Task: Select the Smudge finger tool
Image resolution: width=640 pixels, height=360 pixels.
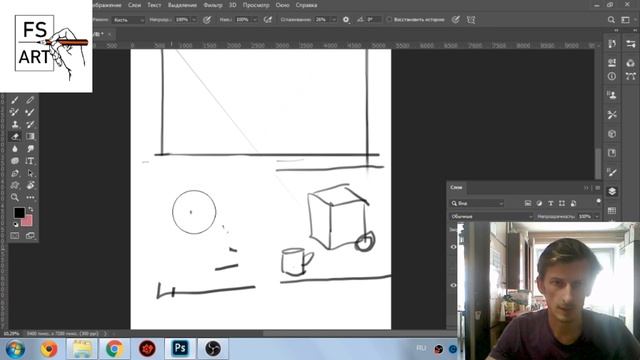Action: pyautogui.click(x=30, y=149)
